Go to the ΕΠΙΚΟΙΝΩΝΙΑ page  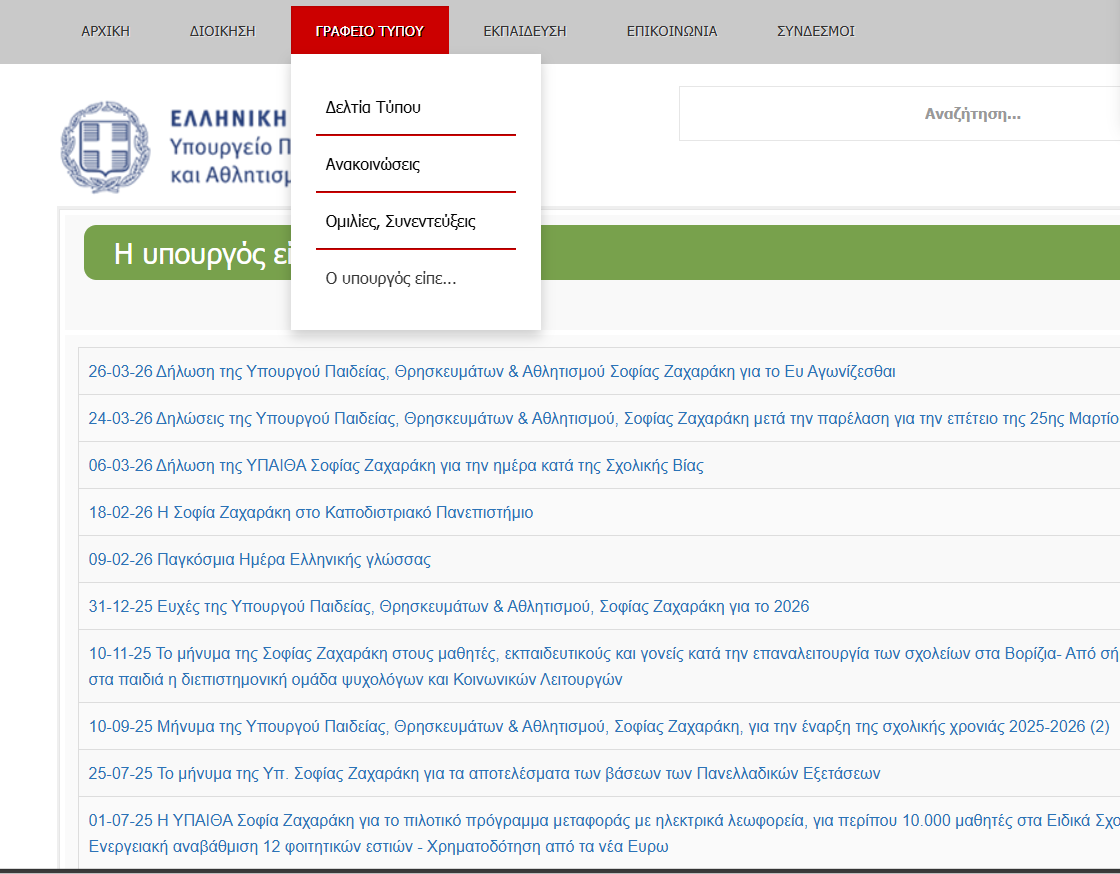click(x=671, y=31)
